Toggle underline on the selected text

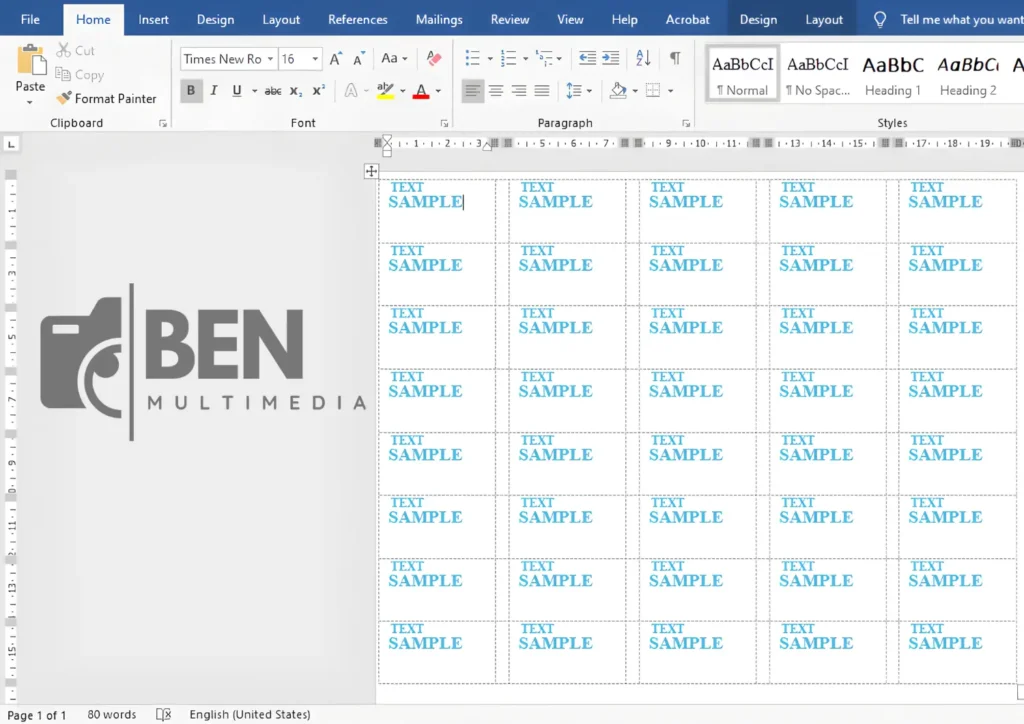234,90
